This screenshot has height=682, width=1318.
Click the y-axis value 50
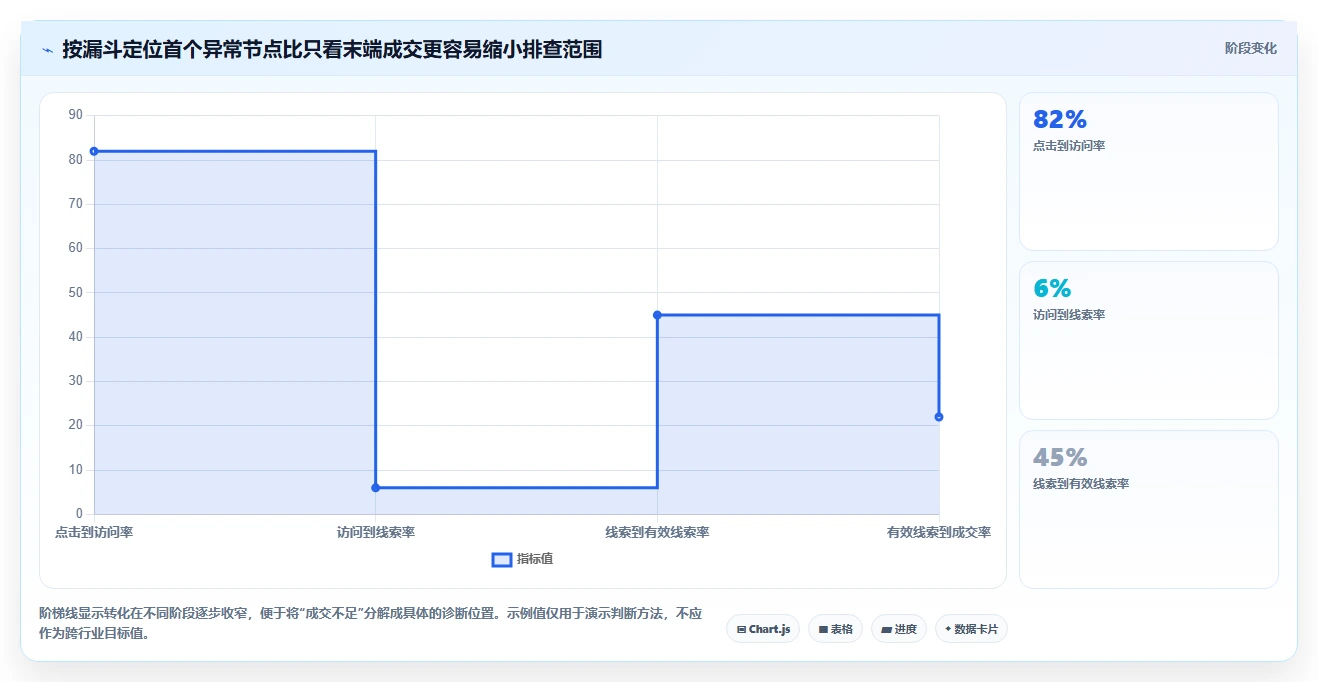pos(76,293)
